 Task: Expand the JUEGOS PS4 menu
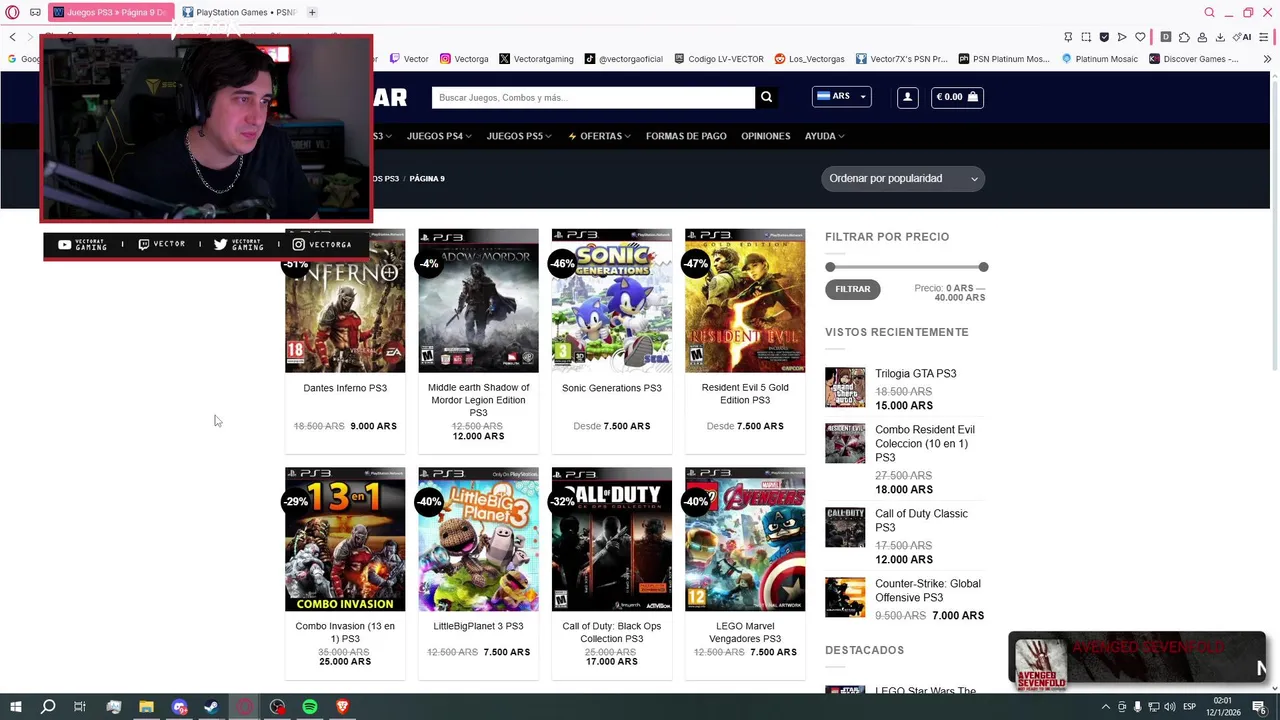click(x=438, y=136)
